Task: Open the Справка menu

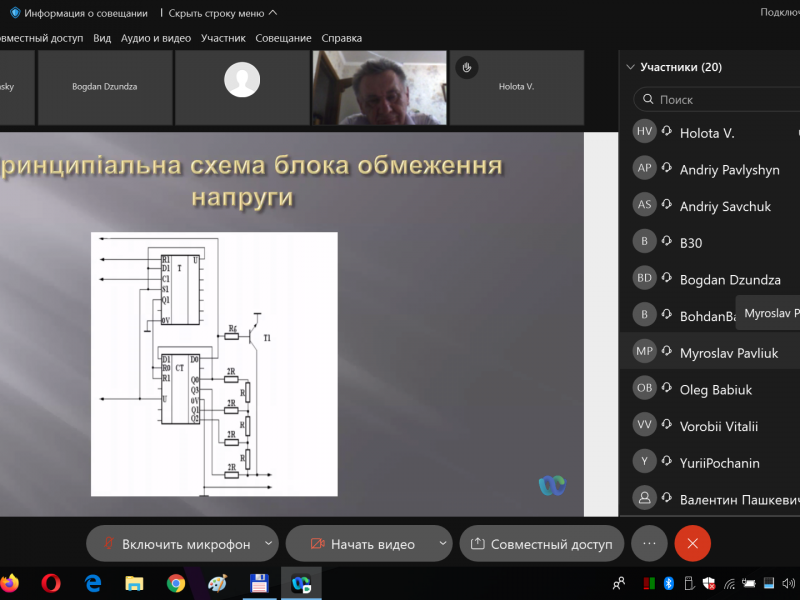Action: (341, 38)
